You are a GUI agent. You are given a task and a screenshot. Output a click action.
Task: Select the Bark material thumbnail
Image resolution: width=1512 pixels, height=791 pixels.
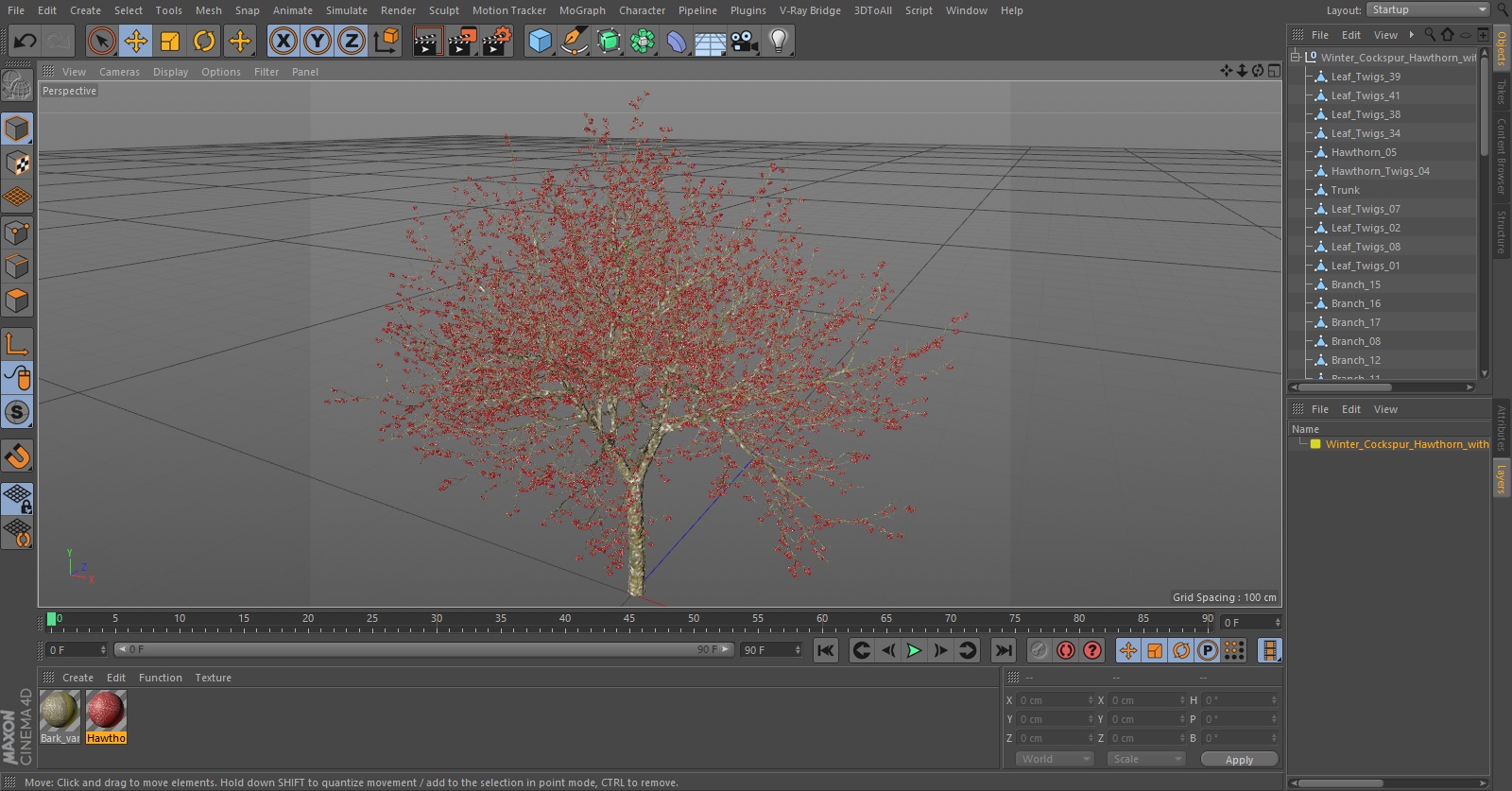point(60,711)
